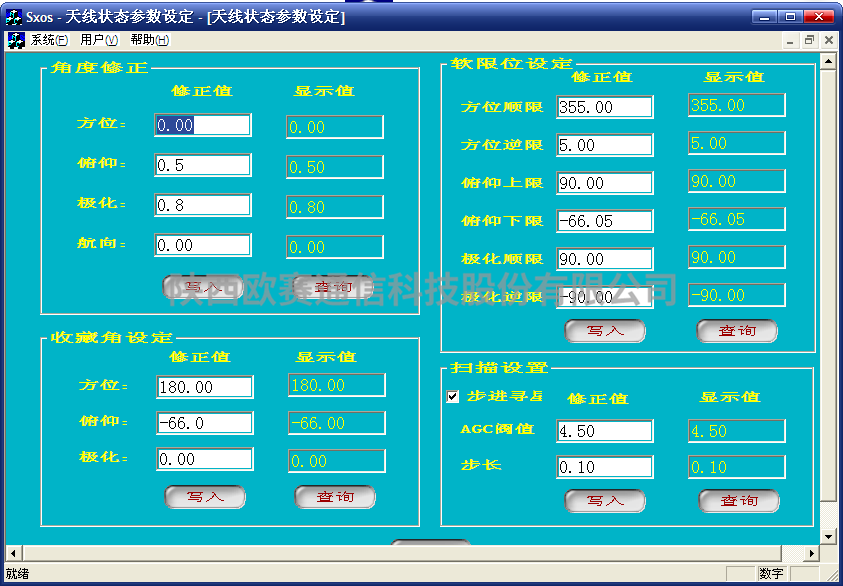Click the 俯仰下限 input field showing -66.05

pyautogui.click(x=605, y=221)
